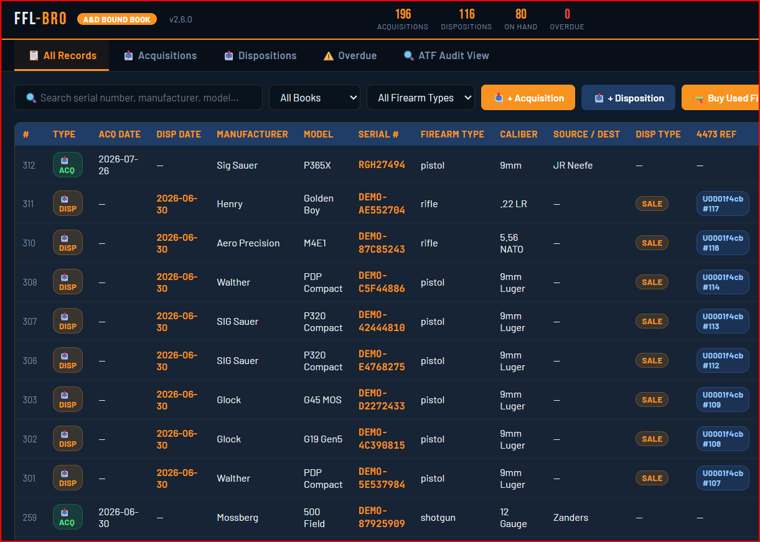Click the Mossberg manufacturer cell
The height and width of the screenshot is (542, 760).
click(x=238, y=518)
